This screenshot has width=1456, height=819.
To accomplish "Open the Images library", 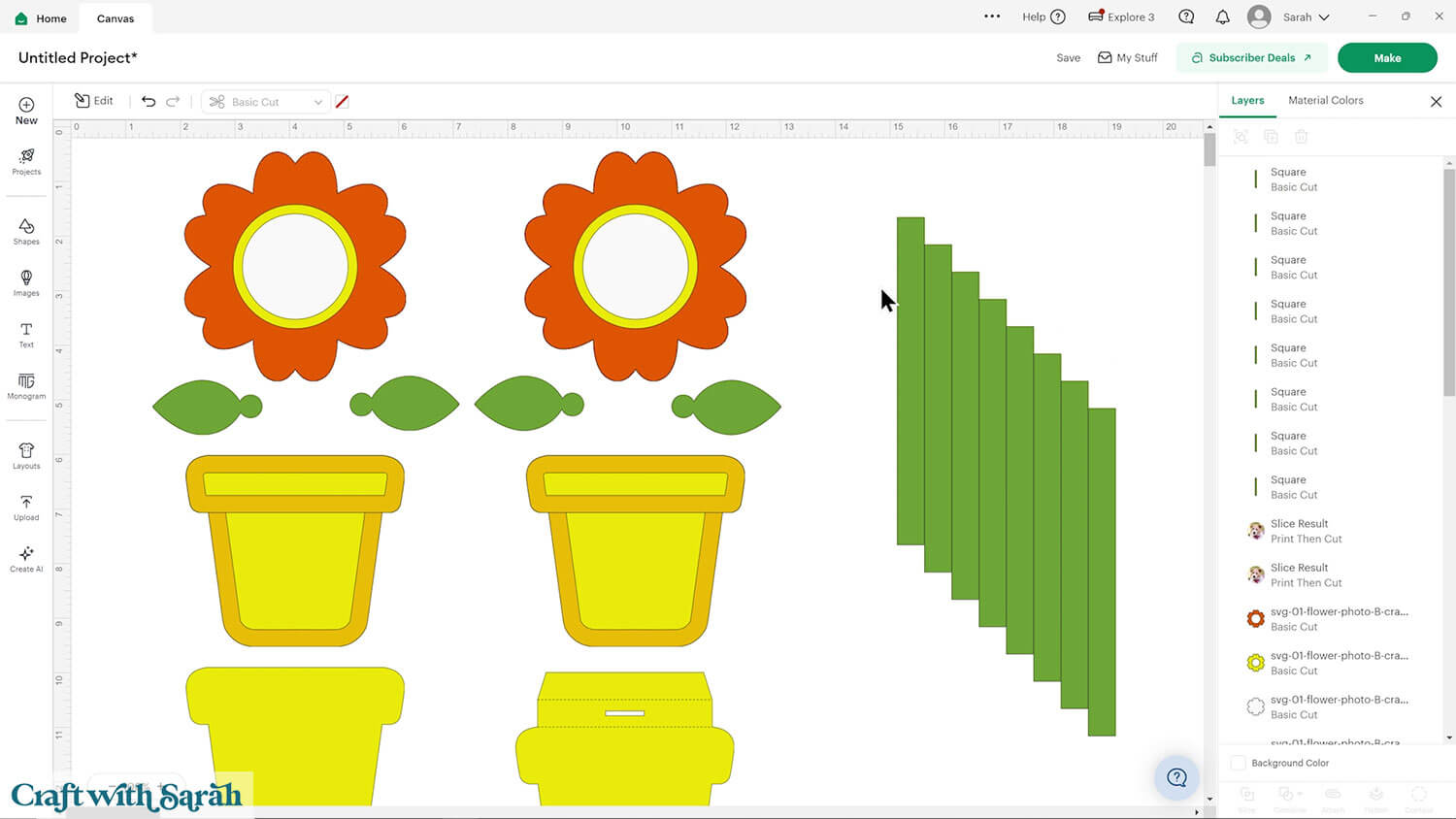I will point(26,282).
